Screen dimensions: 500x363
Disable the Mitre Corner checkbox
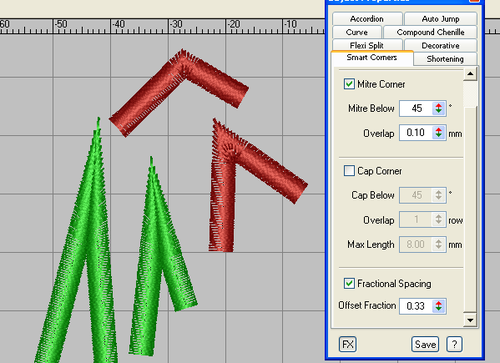[349, 84]
